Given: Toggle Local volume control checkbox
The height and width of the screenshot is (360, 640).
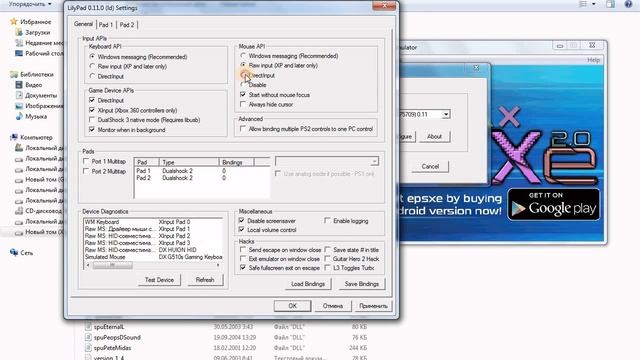Looking at the screenshot, I should [242, 230].
